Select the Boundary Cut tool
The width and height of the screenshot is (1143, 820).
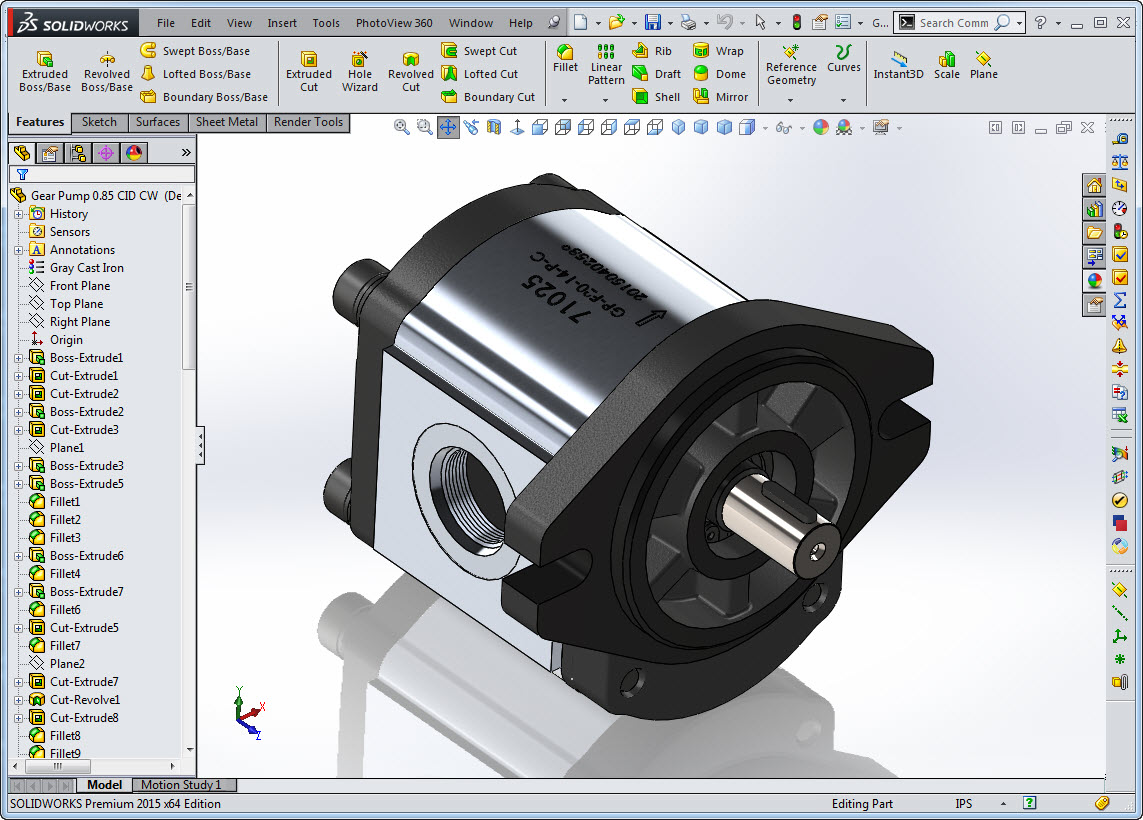[x=488, y=96]
